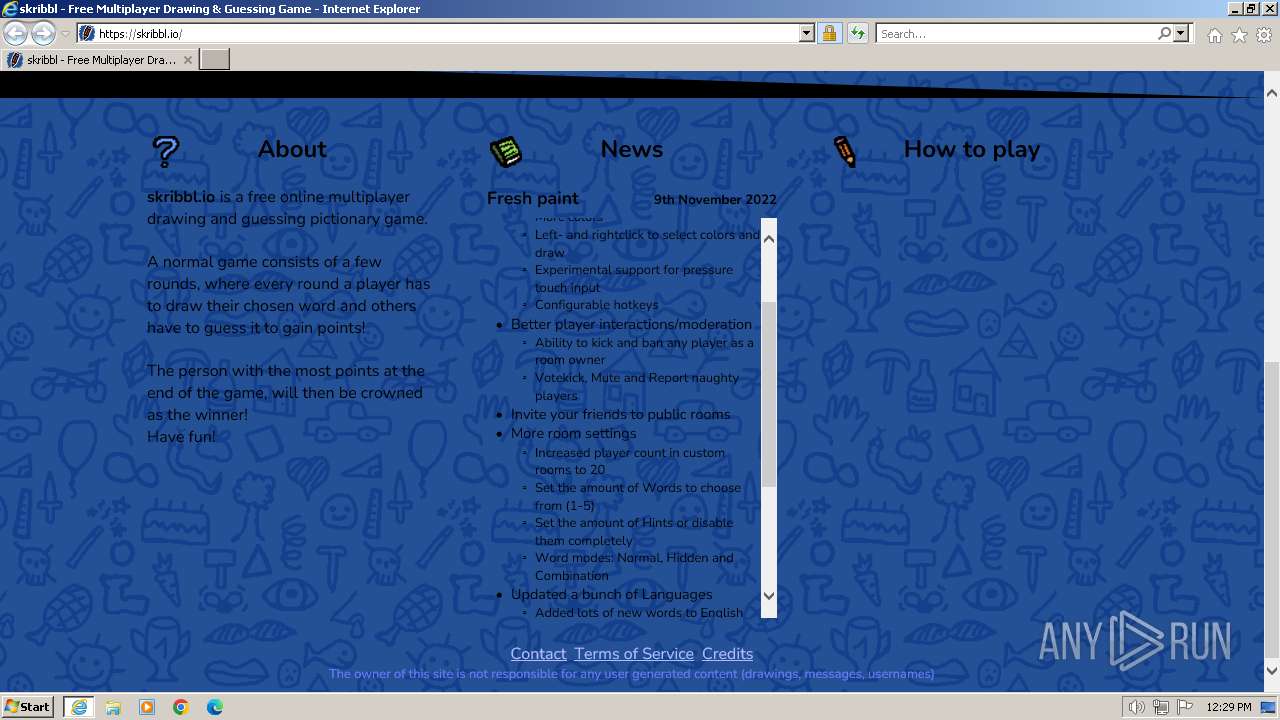Click the skribbl favicon in address bar
1280x720 pixels.
(87, 33)
